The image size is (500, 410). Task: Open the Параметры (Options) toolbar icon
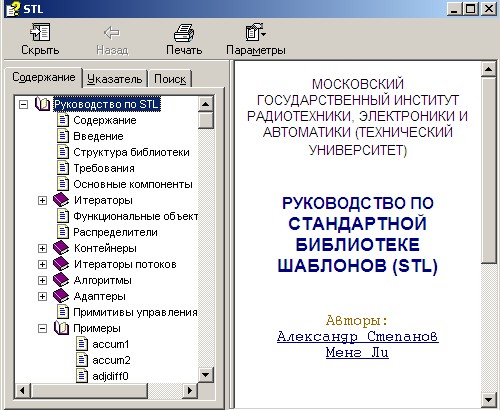256,32
